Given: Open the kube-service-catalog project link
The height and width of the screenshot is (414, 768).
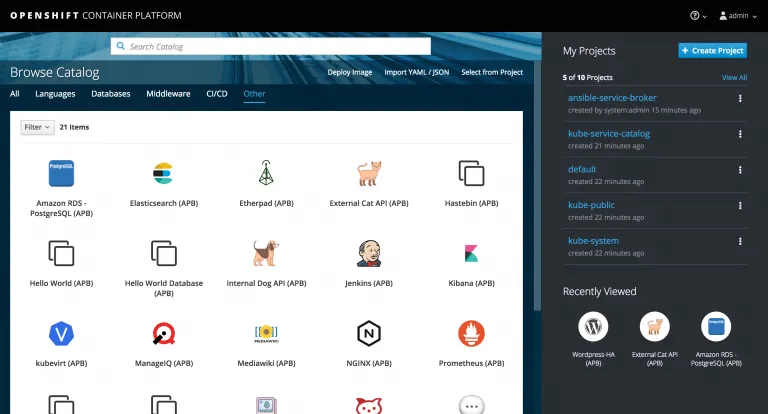Looking at the screenshot, I should tap(609, 133).
